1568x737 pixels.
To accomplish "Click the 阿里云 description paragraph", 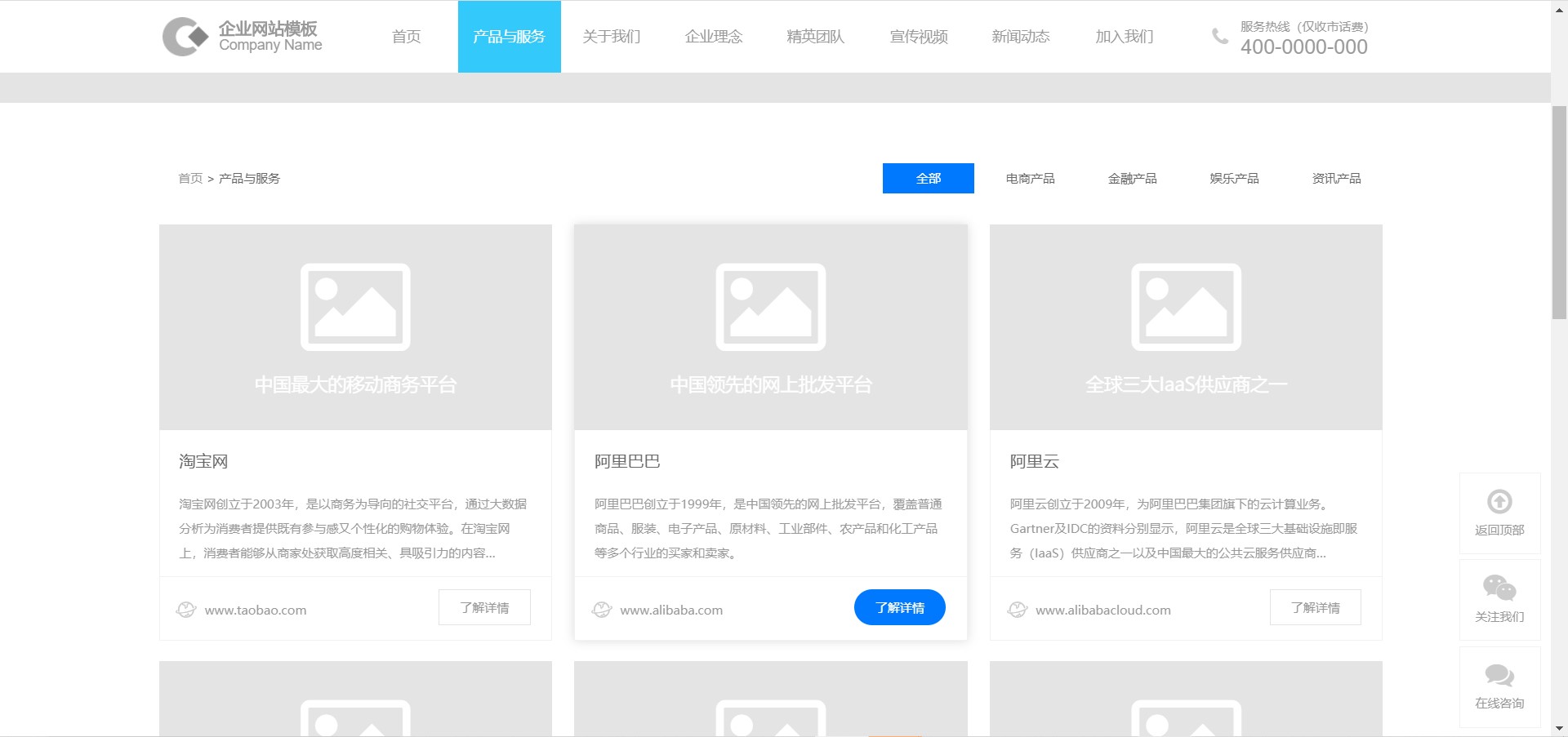I will click(1183, 528).
